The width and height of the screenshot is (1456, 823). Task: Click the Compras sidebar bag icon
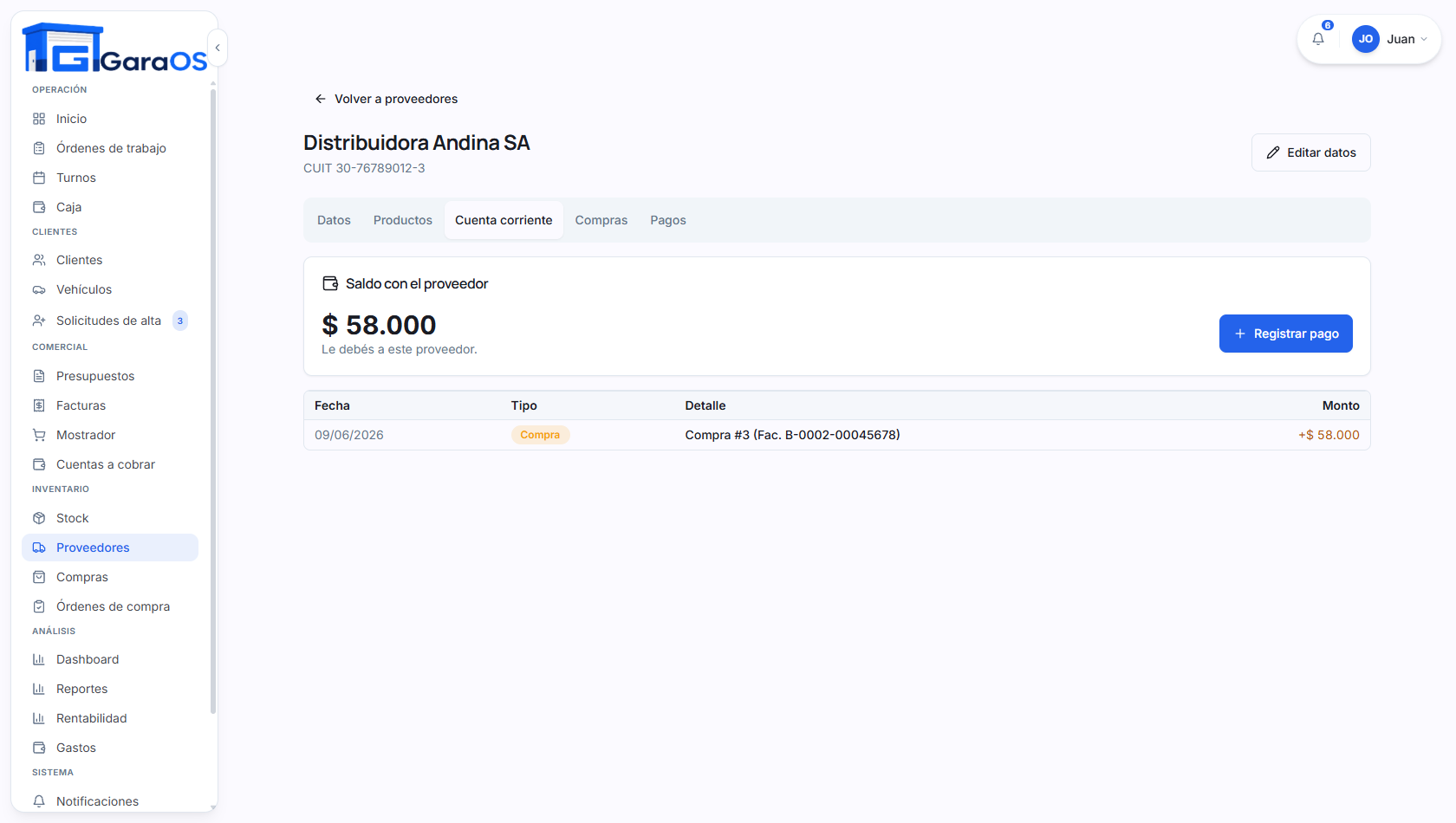coord(39,577)
